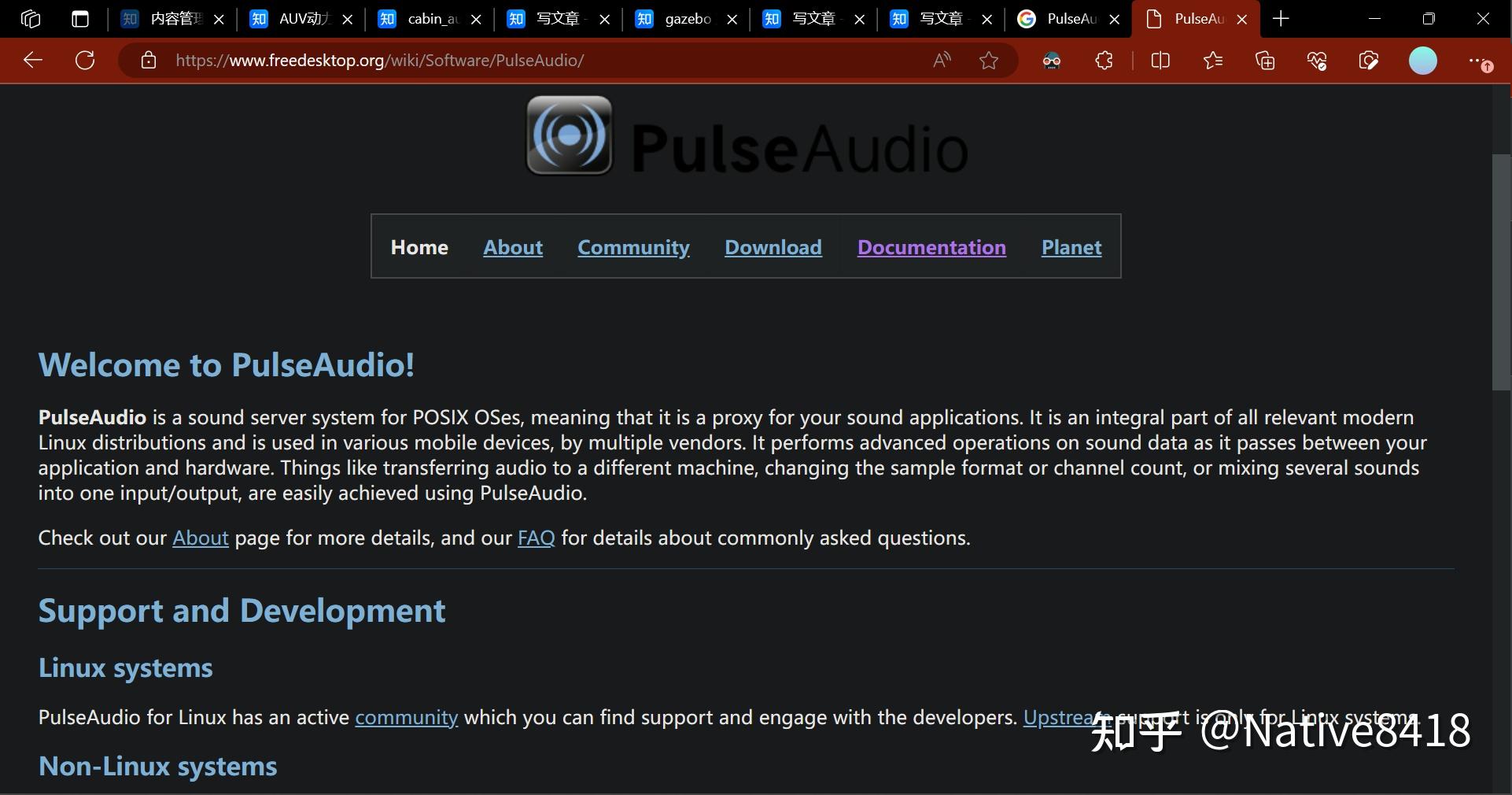The width and height of the screenshot is (1512, 795).
Task: Open Browser essentials
Action: click(x=1318, y=60)
